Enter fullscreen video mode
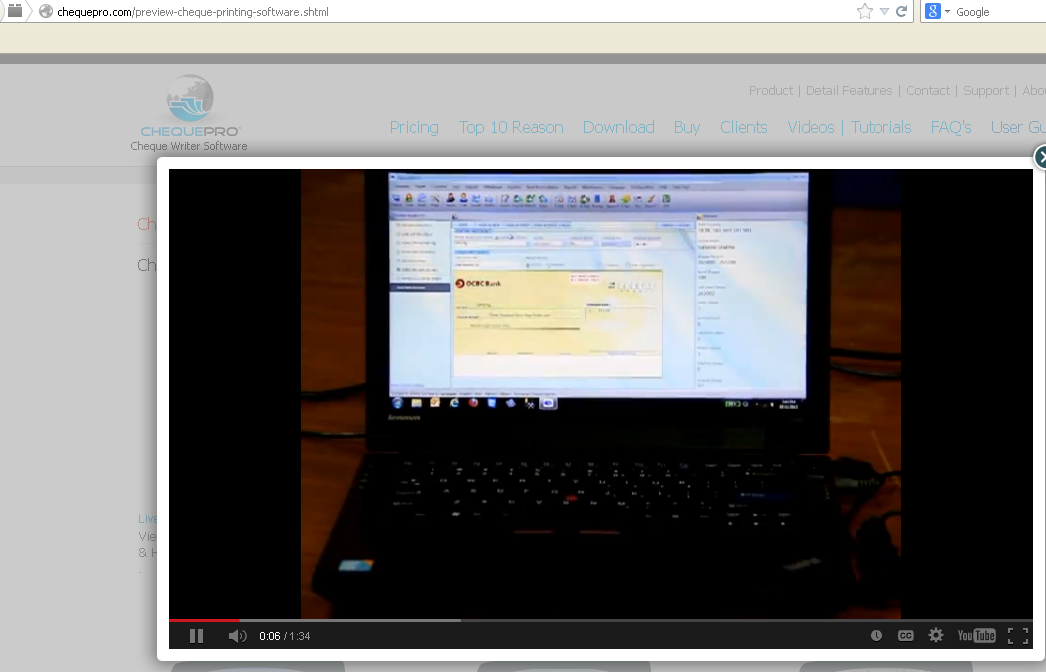1046x672 pixels. (1018, 636)
